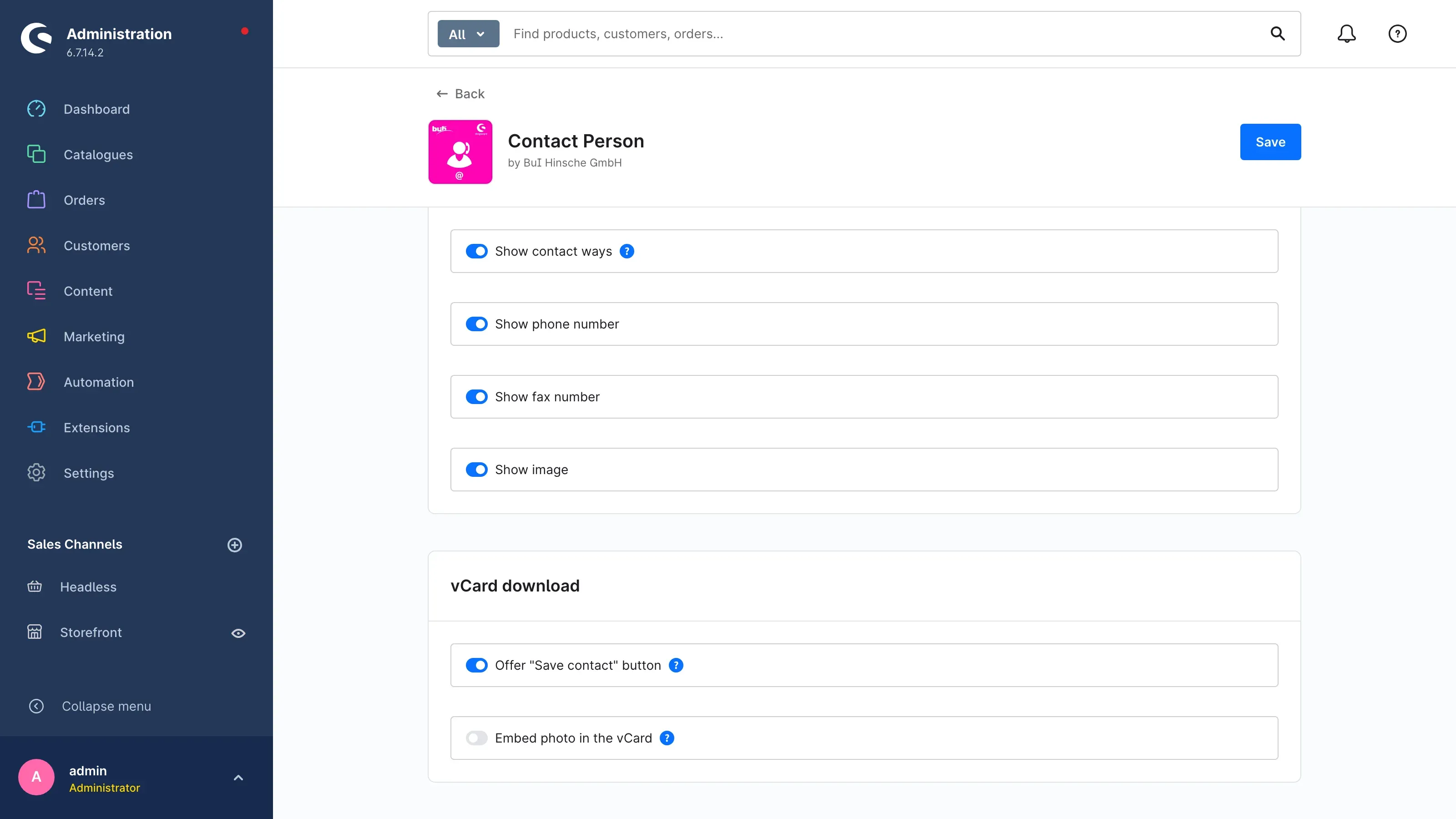Viewport: 1456px width, 819px height.
Task: Toggle 'Show contact ways' switch
Action: point(476,251)
